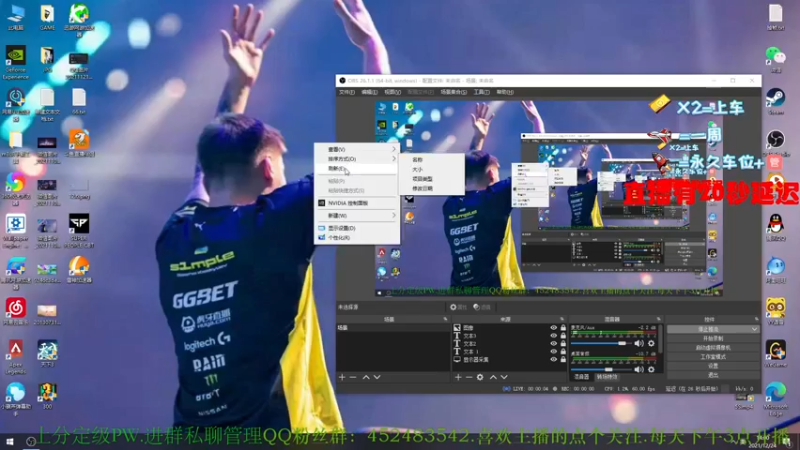Screen dimensions: 800x450
Task: Toggle lock on the 显示器采集 source
Action: 563,359
